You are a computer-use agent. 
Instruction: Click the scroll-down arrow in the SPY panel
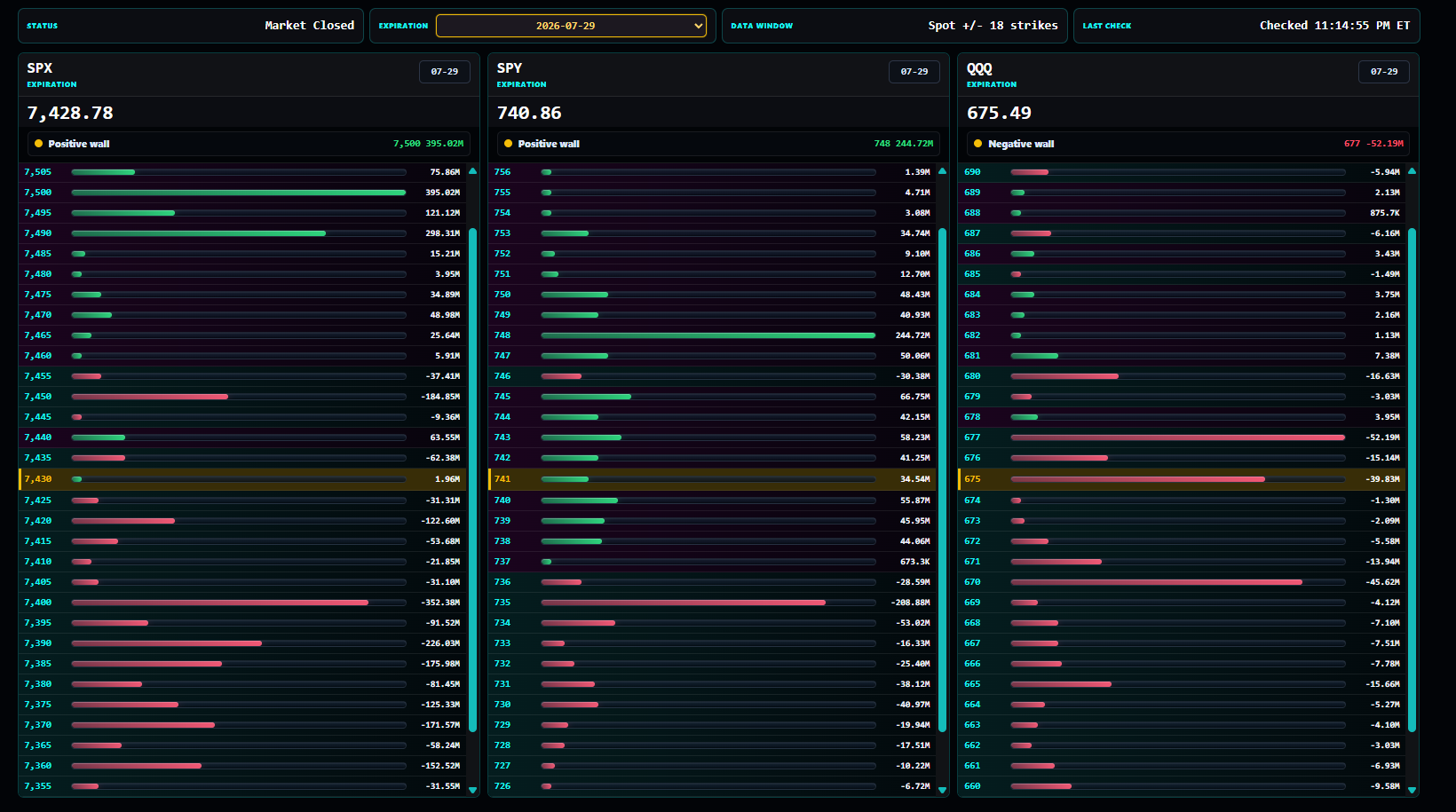[x=942, y=789]
